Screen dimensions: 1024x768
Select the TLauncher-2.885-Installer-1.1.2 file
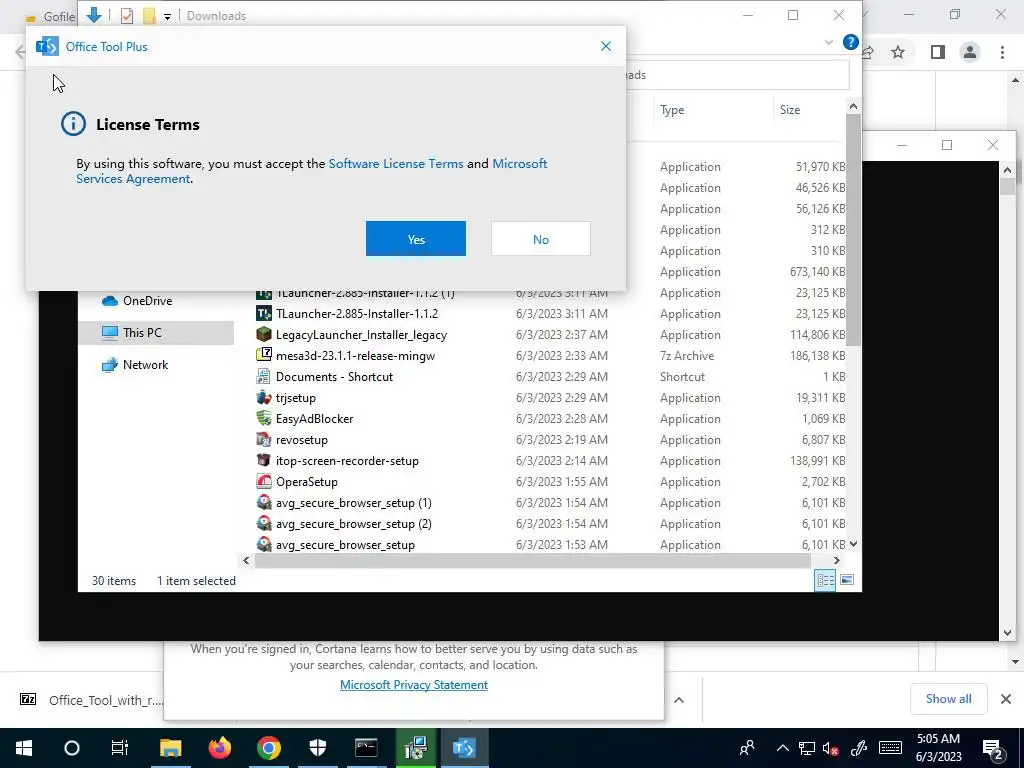coord(357,314)
